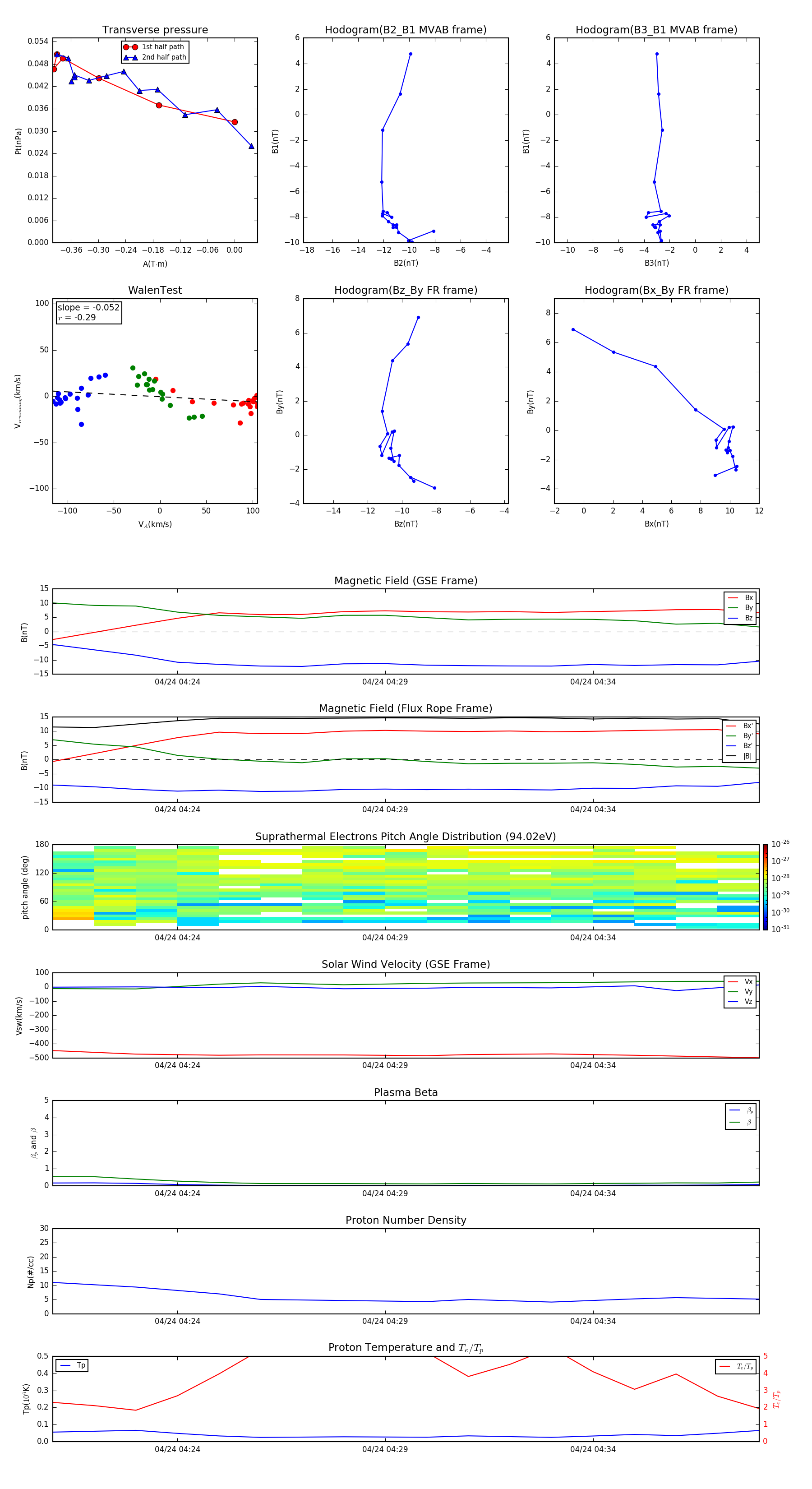Click the "Bz(nT)" x-axis label
The image size is (812, 1489).
(x=406, y=524)
